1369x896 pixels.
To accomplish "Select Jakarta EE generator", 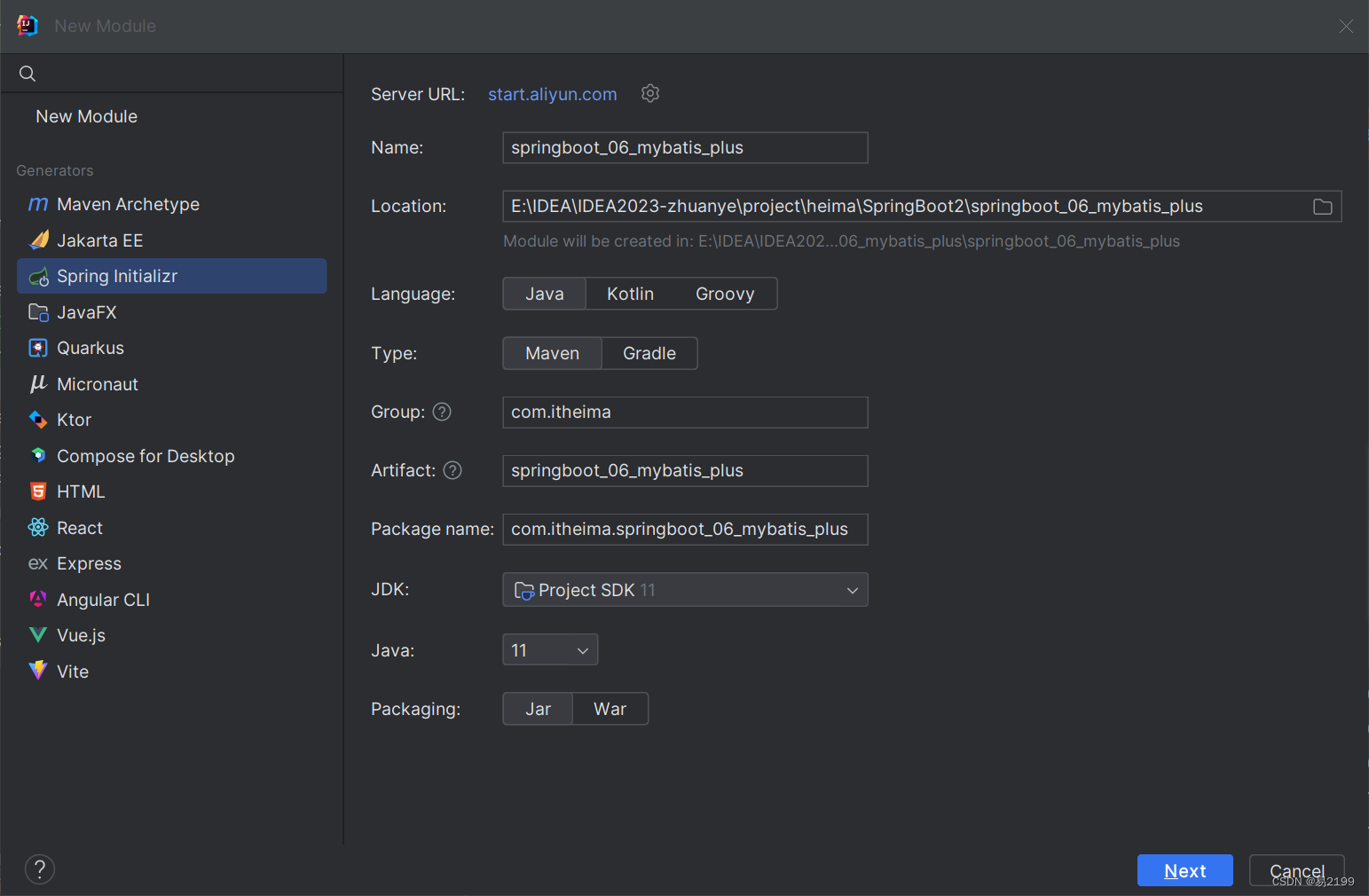I will (x=172, y=240).
